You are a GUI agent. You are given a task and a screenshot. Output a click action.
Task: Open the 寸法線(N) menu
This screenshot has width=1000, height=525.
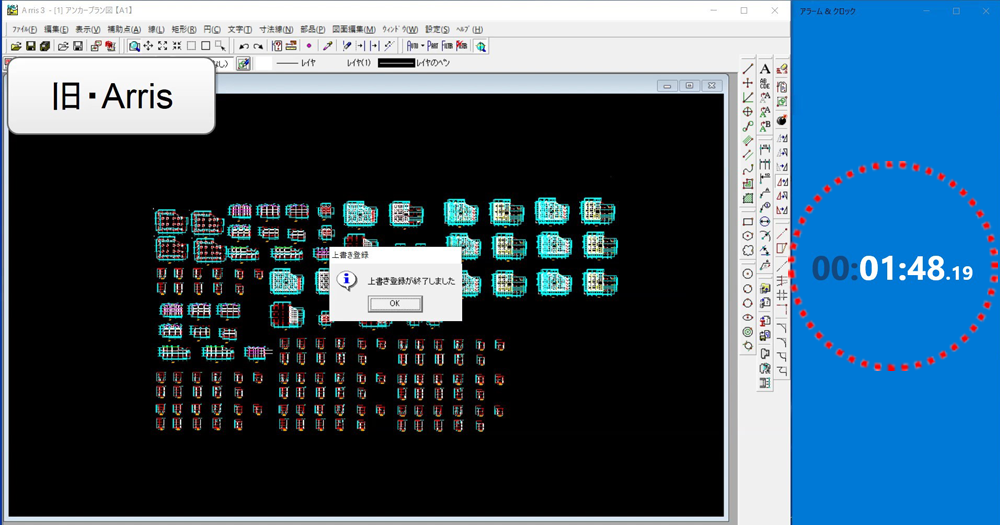coord(276,29)
